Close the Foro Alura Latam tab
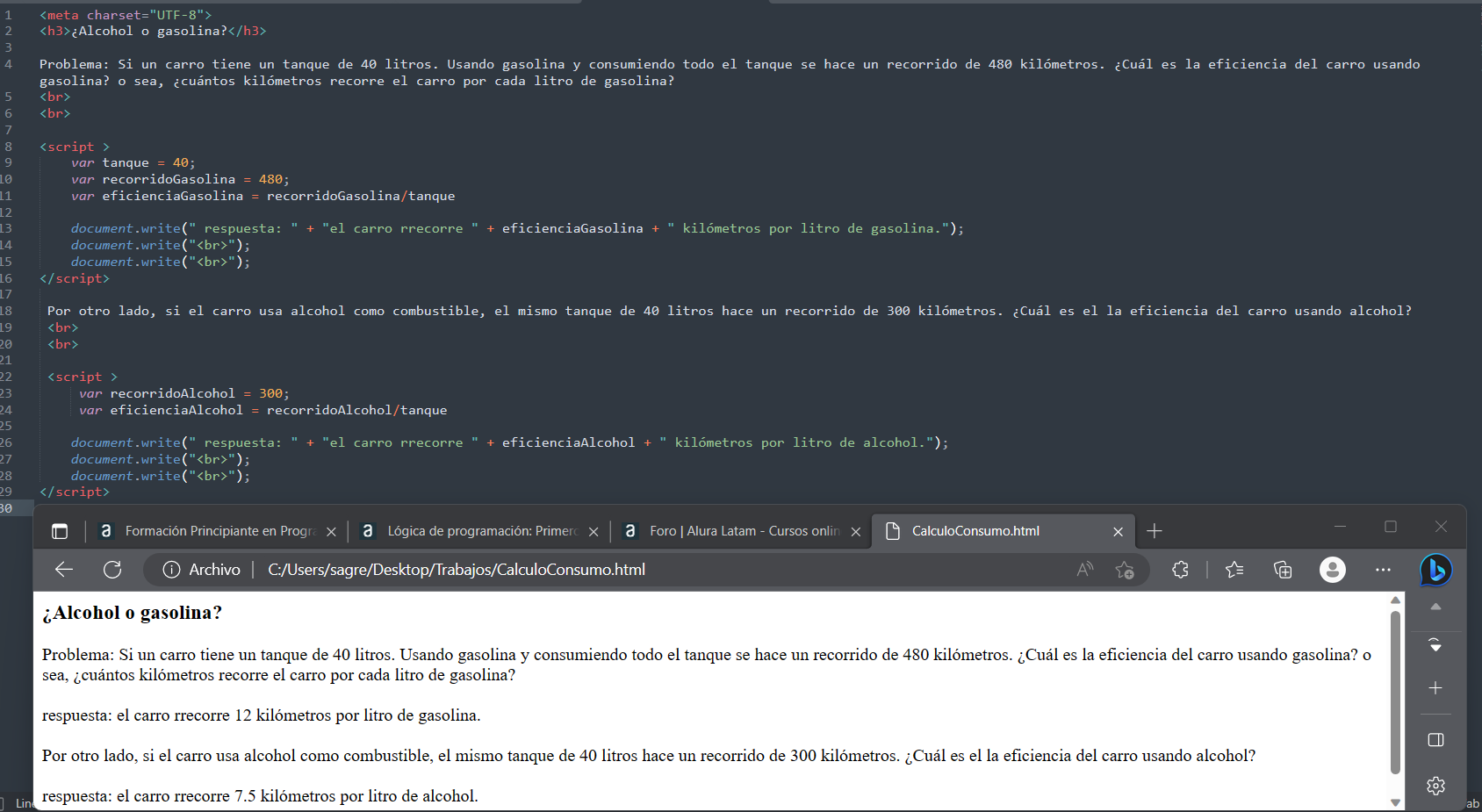 click(856, 532)
